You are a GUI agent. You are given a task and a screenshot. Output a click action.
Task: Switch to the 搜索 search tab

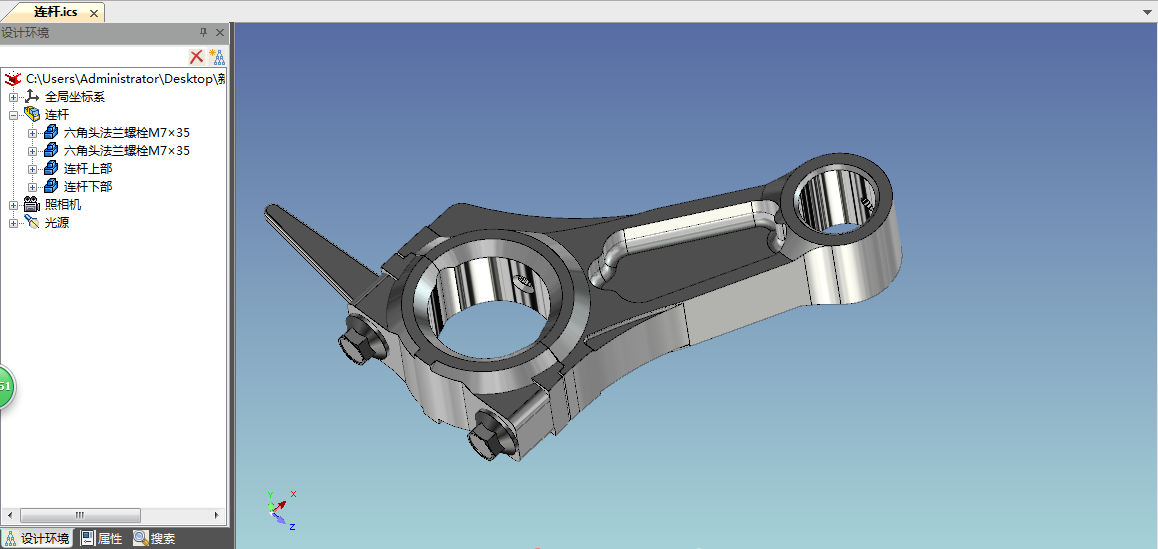[155, 539]
